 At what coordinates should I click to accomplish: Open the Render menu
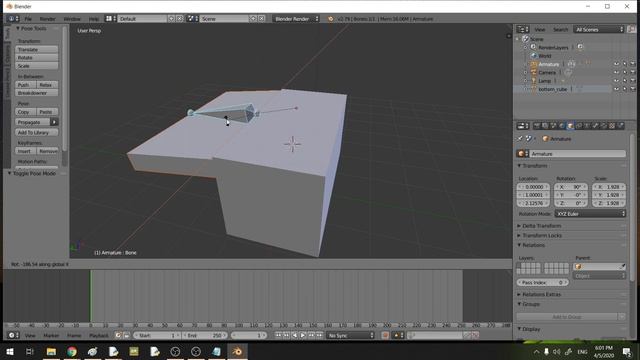(48, 19)
